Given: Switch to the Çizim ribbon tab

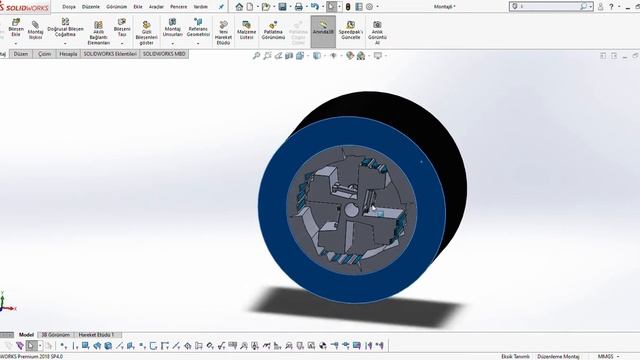Looking at the screenshot, I should pos(44,54).
